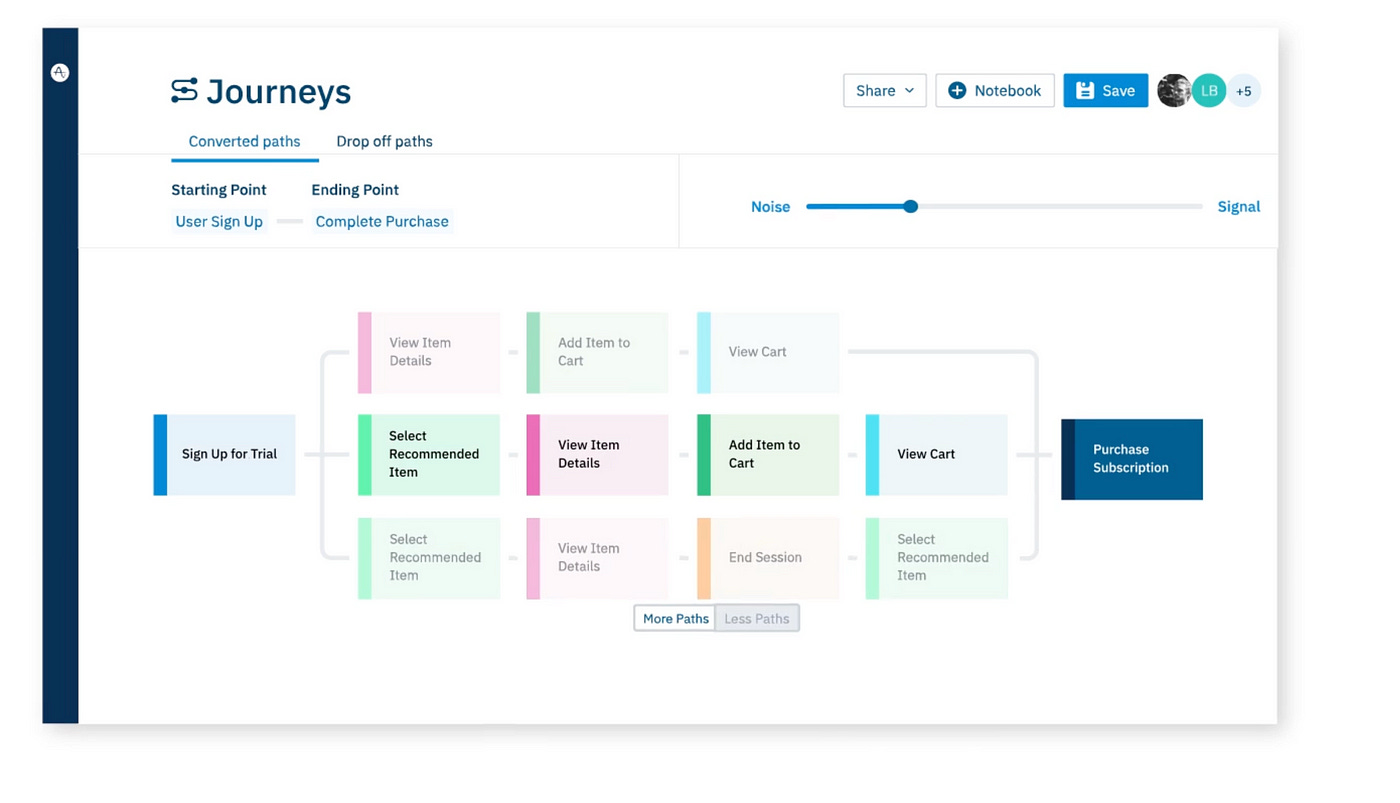Change the User Sign Up starting point
This screenshot has height=803, width=1400.
tap(219, 222)
